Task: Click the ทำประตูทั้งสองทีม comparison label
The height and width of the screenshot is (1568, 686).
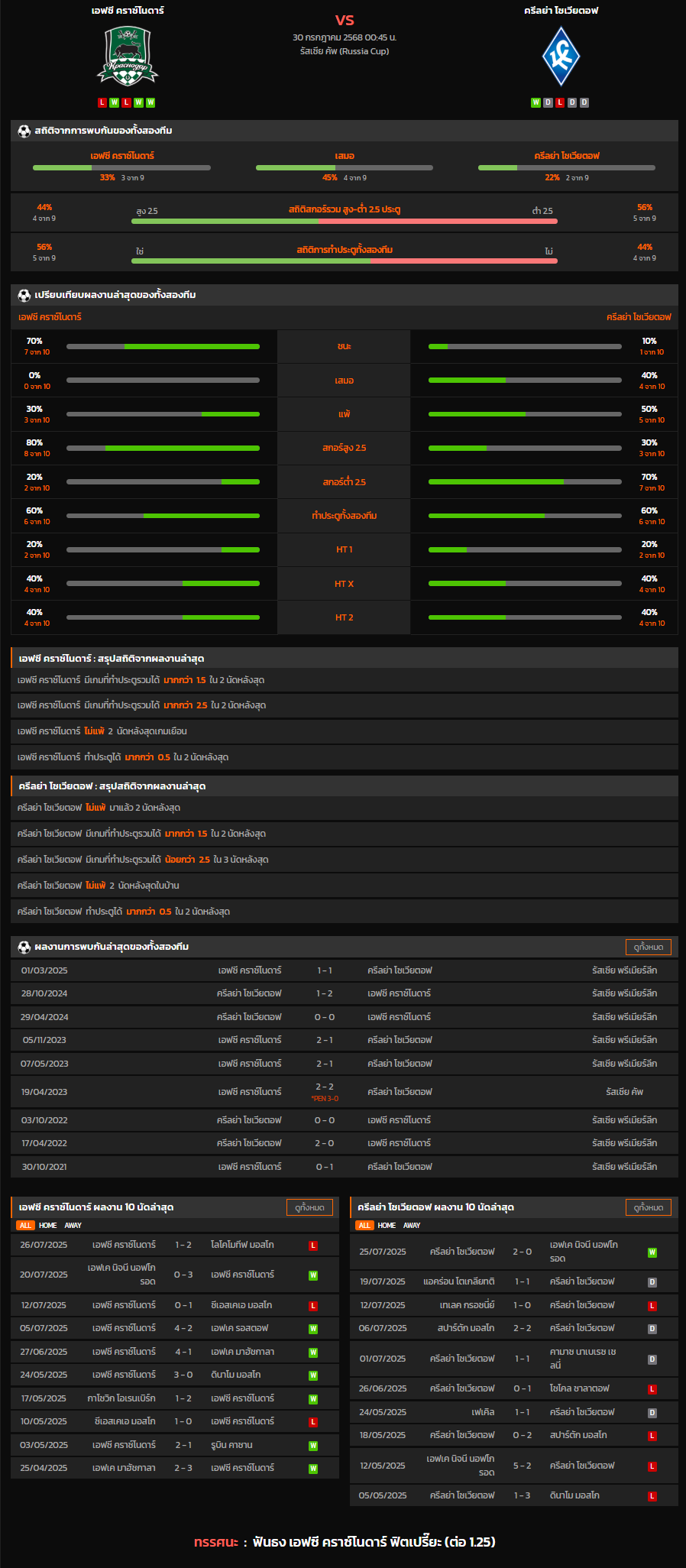Action: [x=345, y=516]
